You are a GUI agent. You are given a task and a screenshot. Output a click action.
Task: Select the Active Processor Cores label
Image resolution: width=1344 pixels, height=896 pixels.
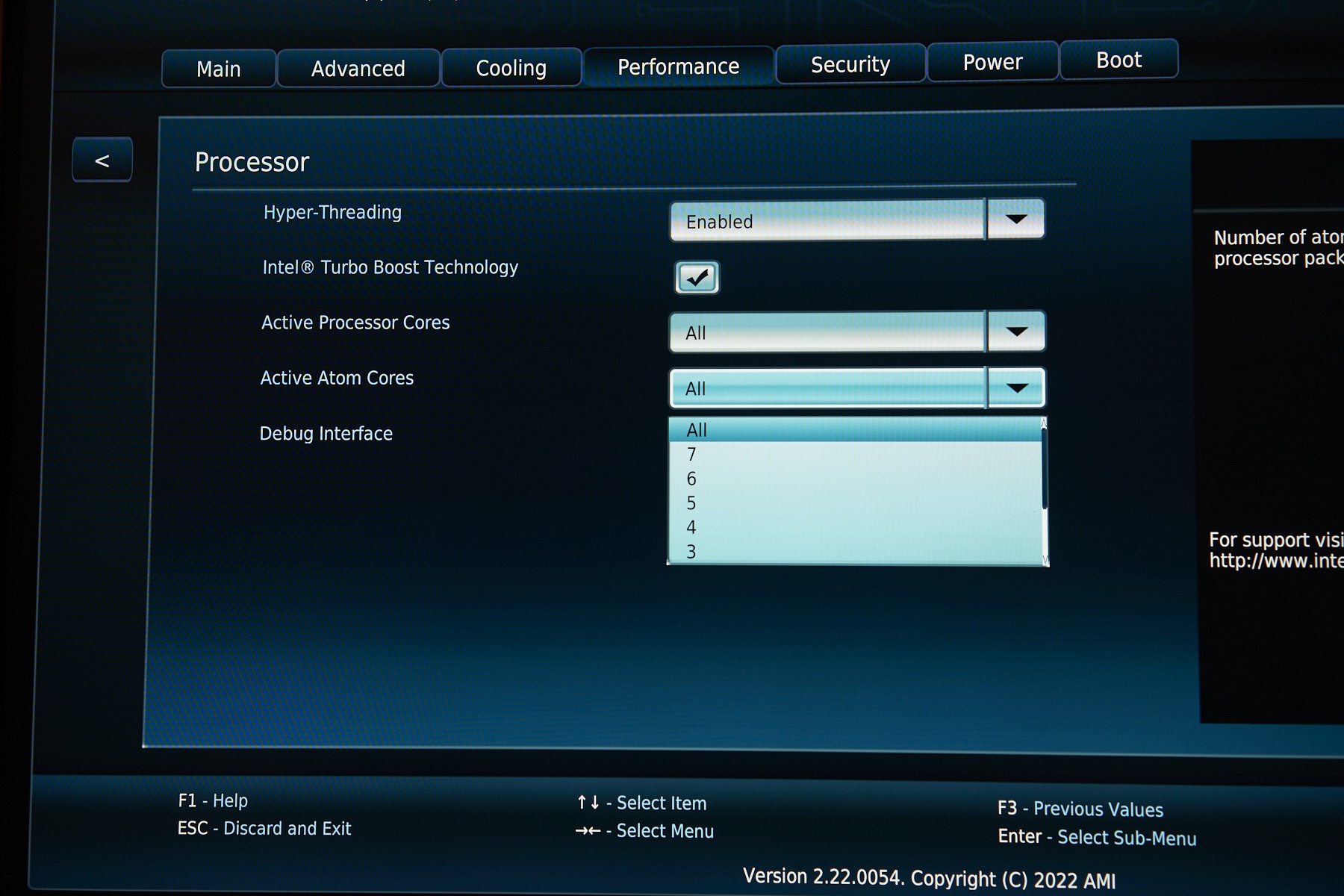click(x=355, y=323)
